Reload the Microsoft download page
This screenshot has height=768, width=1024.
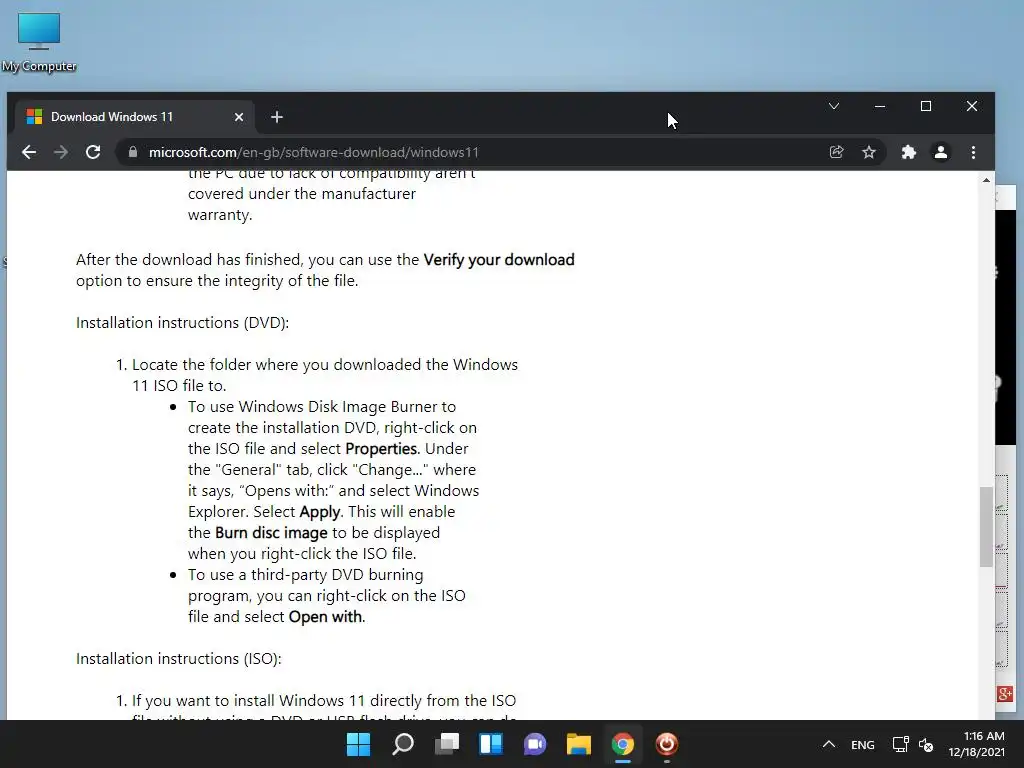pyautogui.click(x=93, y=152)
